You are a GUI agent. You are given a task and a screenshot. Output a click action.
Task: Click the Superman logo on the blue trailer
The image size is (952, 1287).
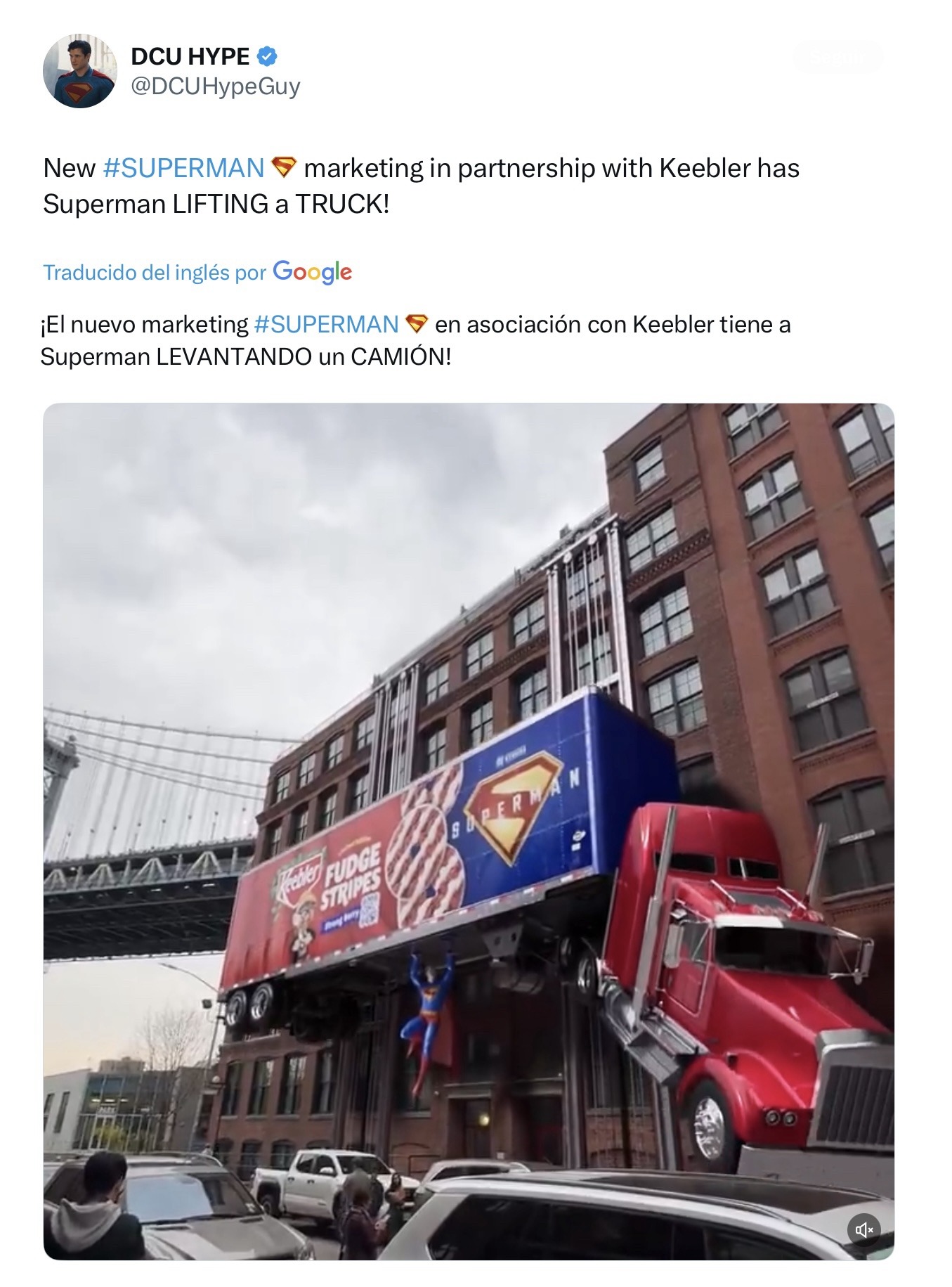(x=513, y=807)
